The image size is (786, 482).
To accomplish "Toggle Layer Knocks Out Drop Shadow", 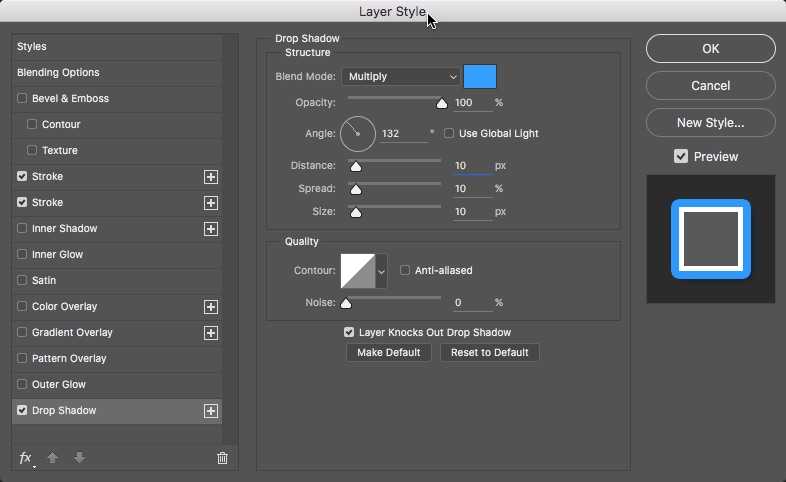I will tap(349, 332).
